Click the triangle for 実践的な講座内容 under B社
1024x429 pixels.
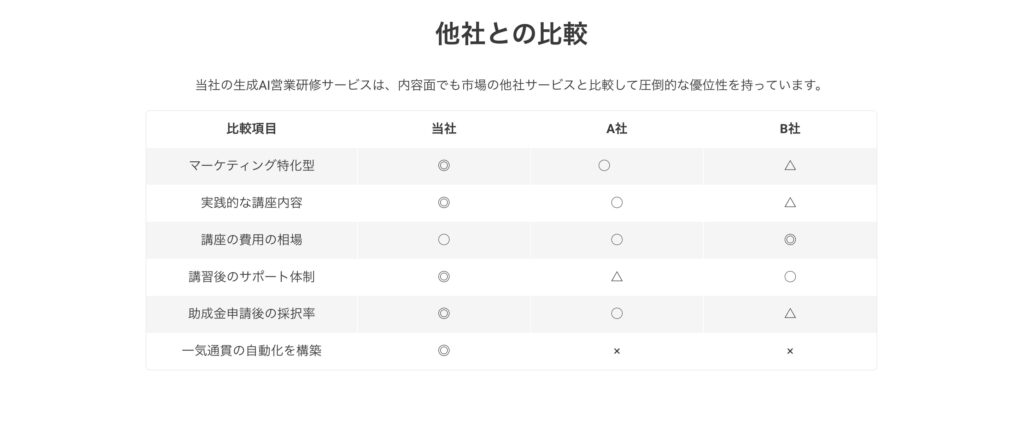pyautogui.click(x=790, y=202)
